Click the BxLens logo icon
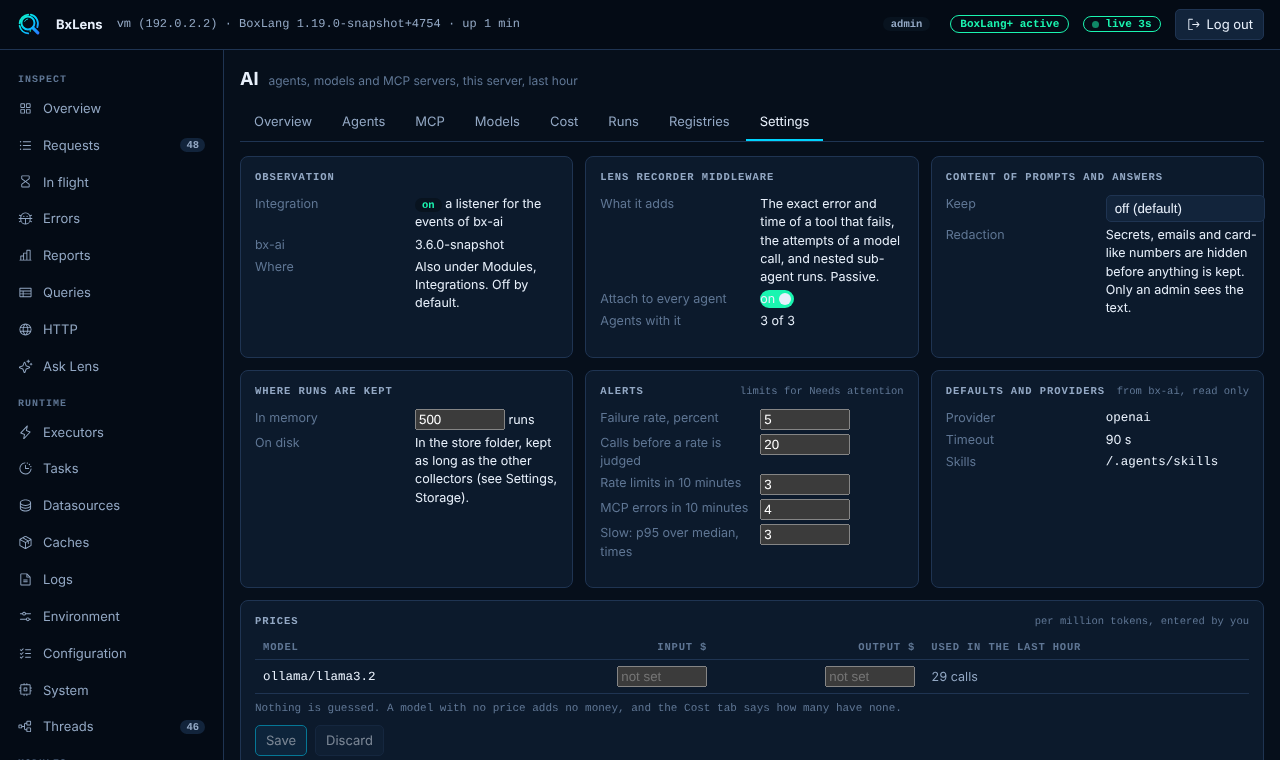Image resolution: width=1280 pixels, height=760 pixels. pyautogui.click(x=29, y=24)
